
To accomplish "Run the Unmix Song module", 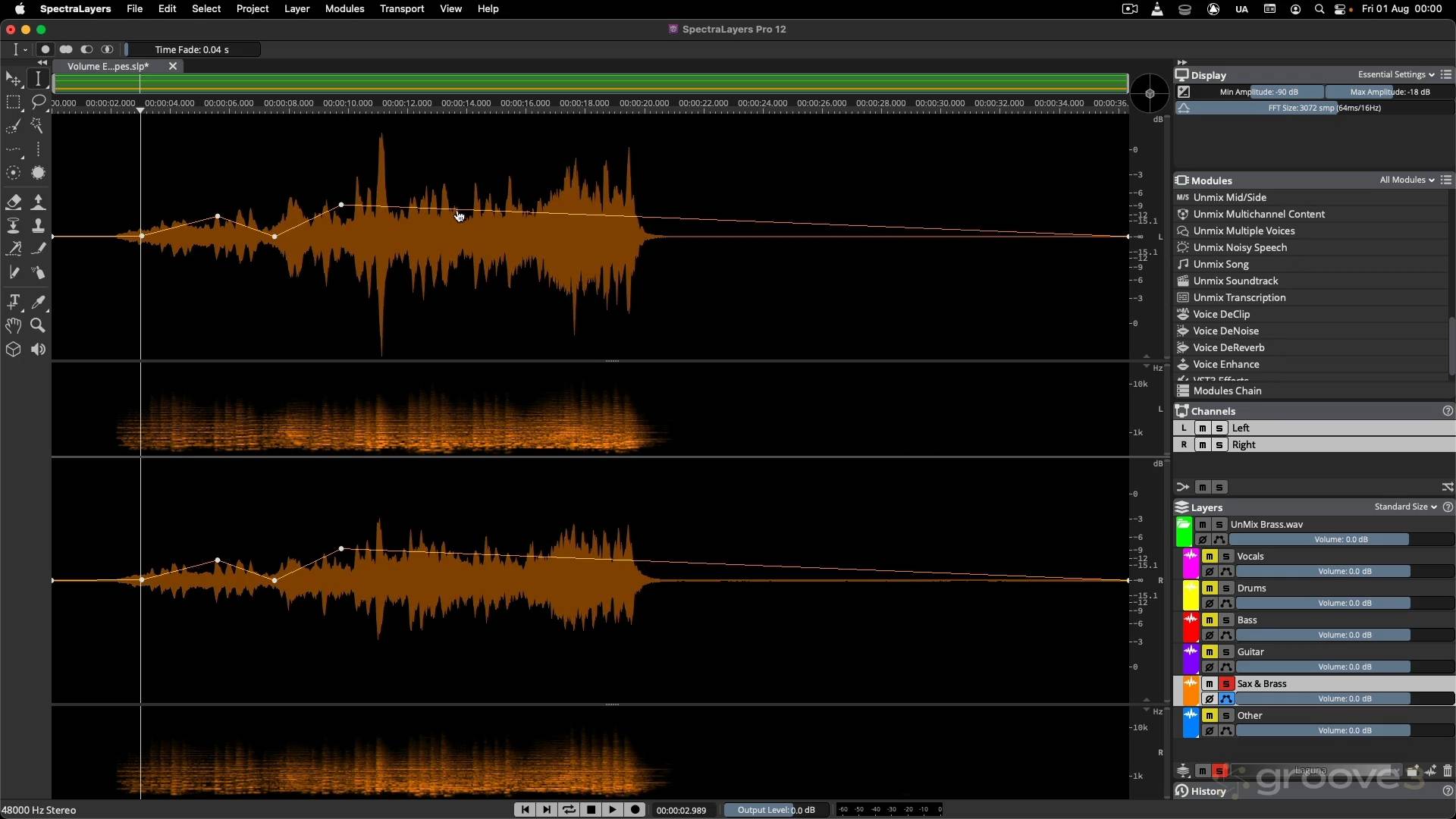I will (x=1221, y=264).
